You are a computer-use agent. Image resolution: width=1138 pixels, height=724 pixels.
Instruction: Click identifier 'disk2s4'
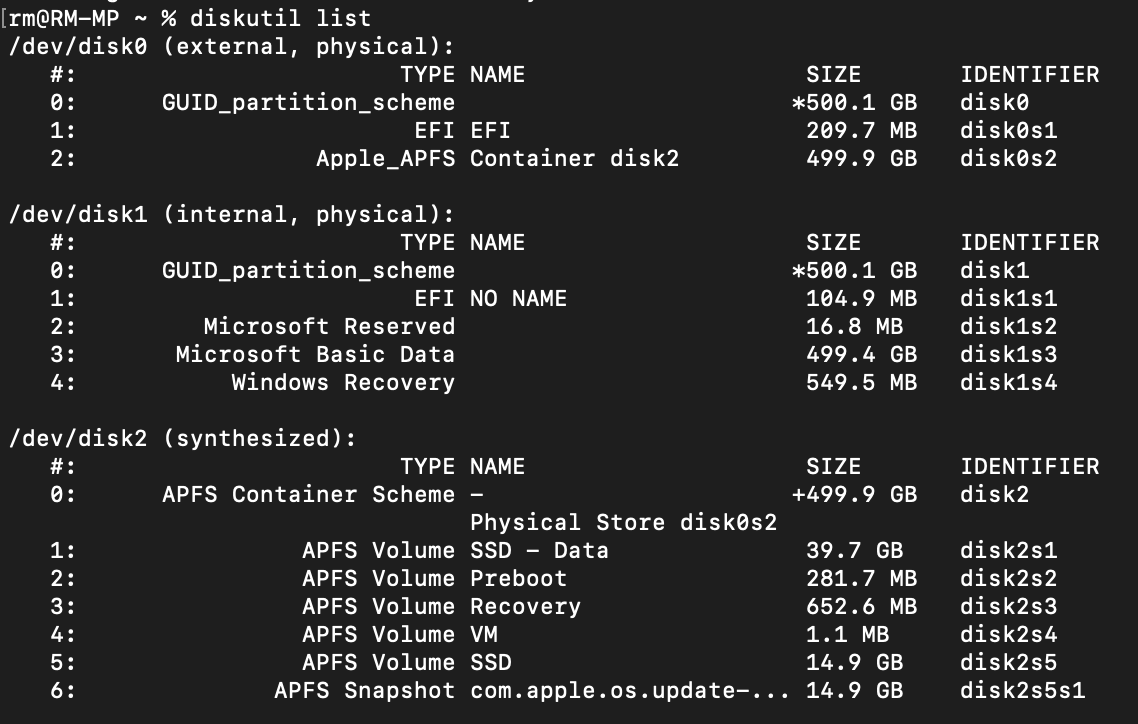[x=1008, y=634]
